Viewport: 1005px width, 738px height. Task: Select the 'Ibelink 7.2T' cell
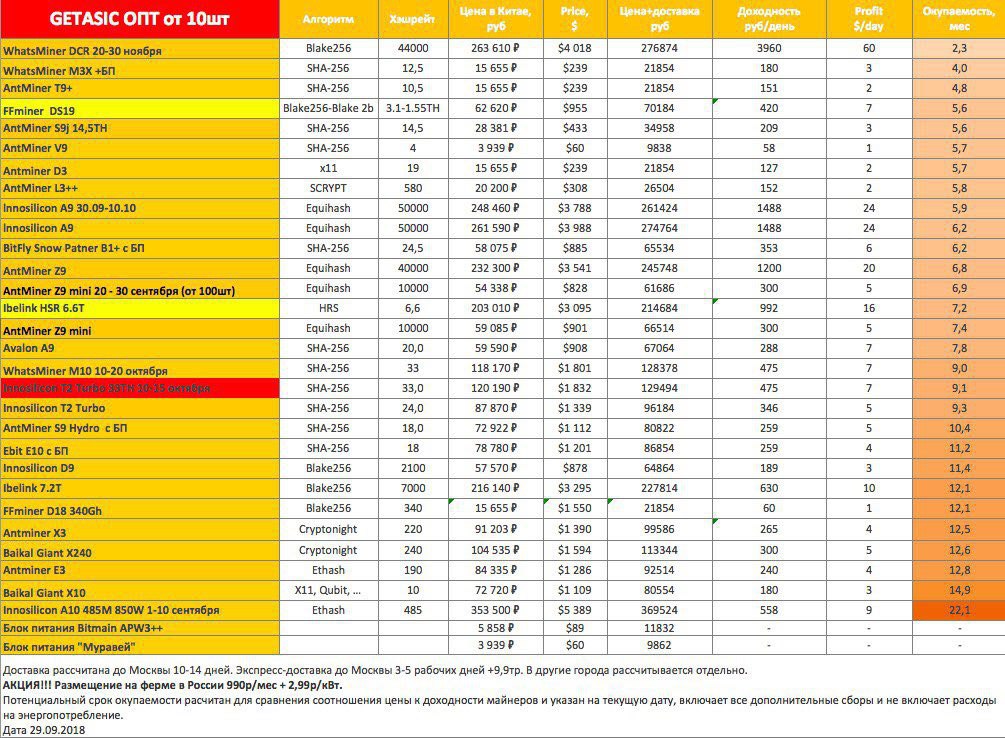coord(140,489)
